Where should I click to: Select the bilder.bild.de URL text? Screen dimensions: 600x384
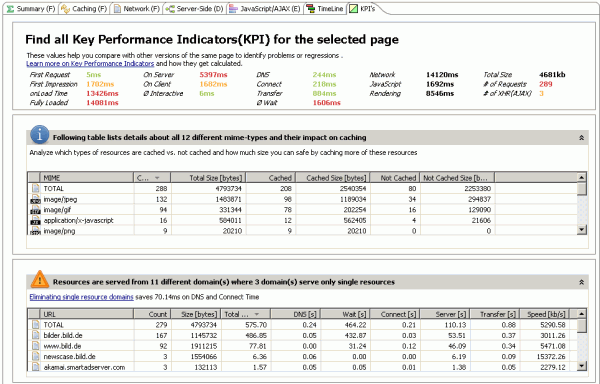click(x=63, y=335)
